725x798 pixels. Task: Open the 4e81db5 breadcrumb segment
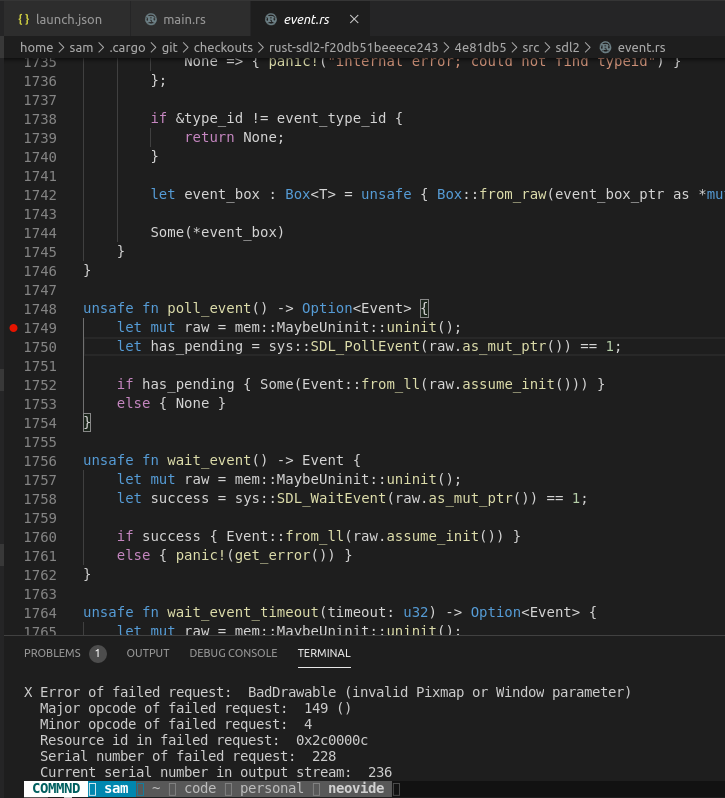(x=480, y=47)
